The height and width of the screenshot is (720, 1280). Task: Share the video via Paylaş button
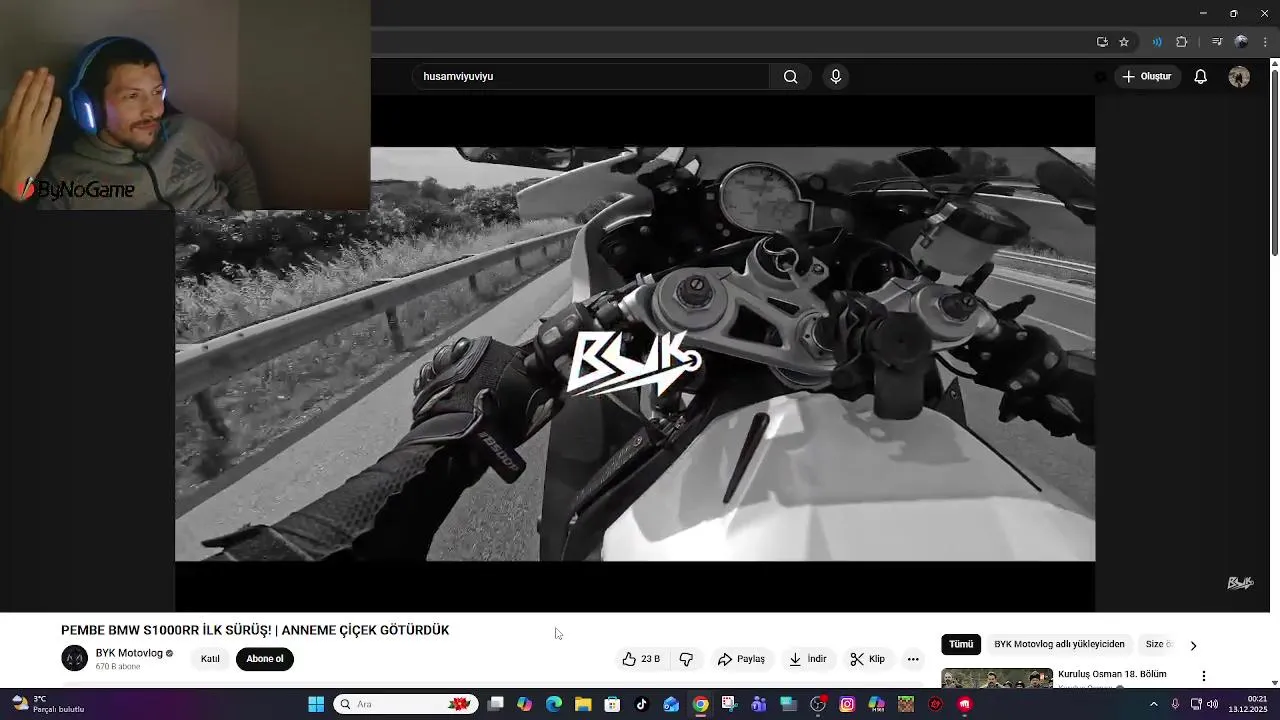pos(741,659)
